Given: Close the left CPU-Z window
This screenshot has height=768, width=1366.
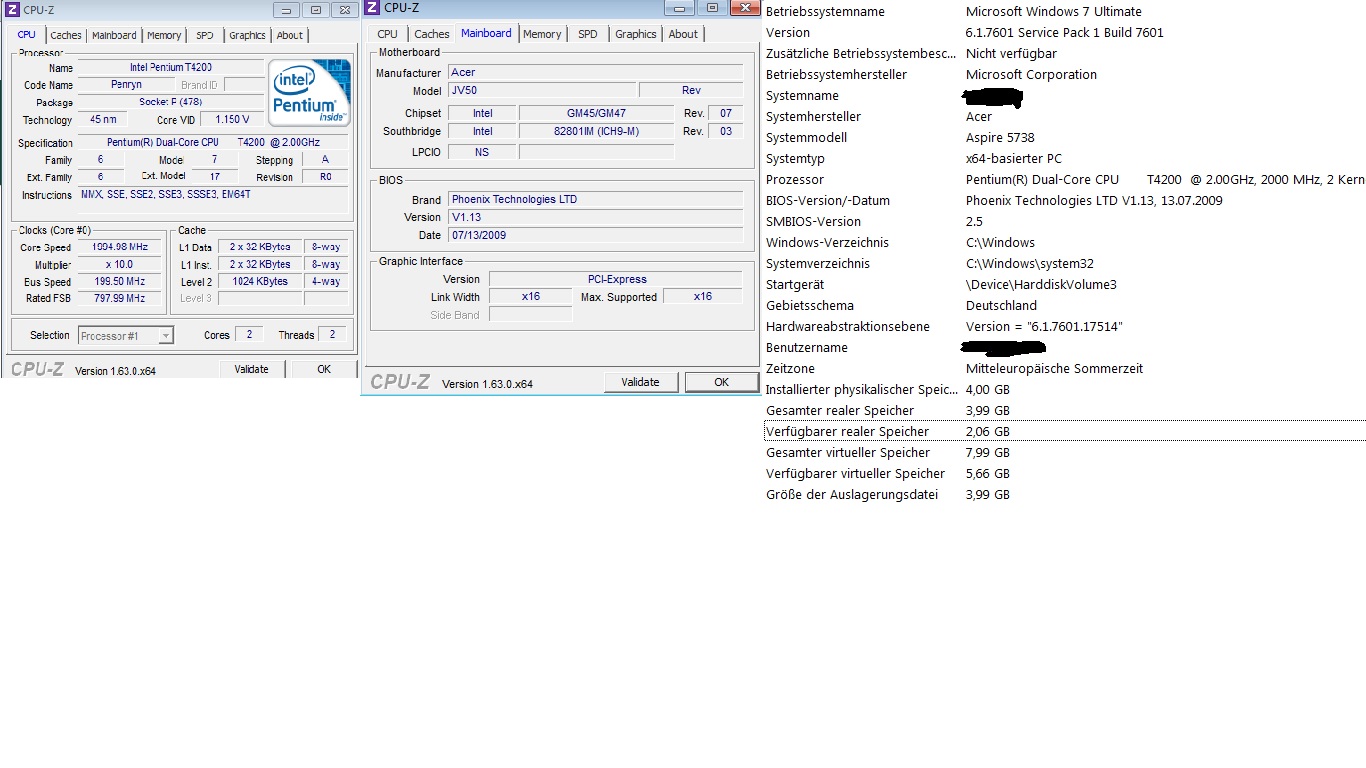Looking at the screenshot, I should coord(344,10).
